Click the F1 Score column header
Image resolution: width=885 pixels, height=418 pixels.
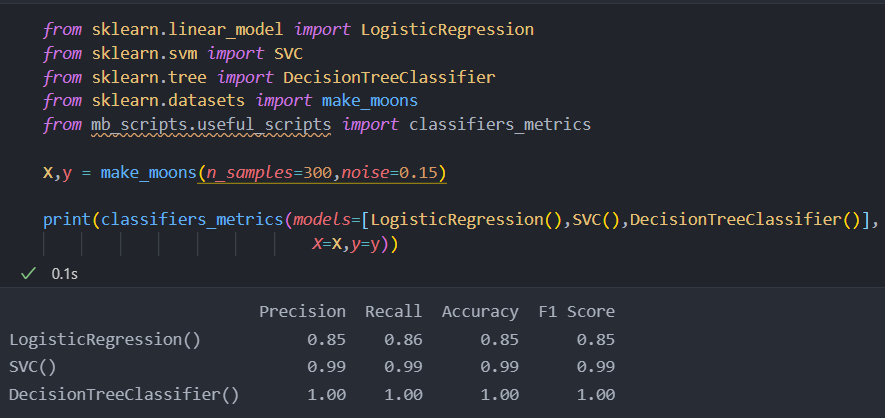[x=576, y=311]
